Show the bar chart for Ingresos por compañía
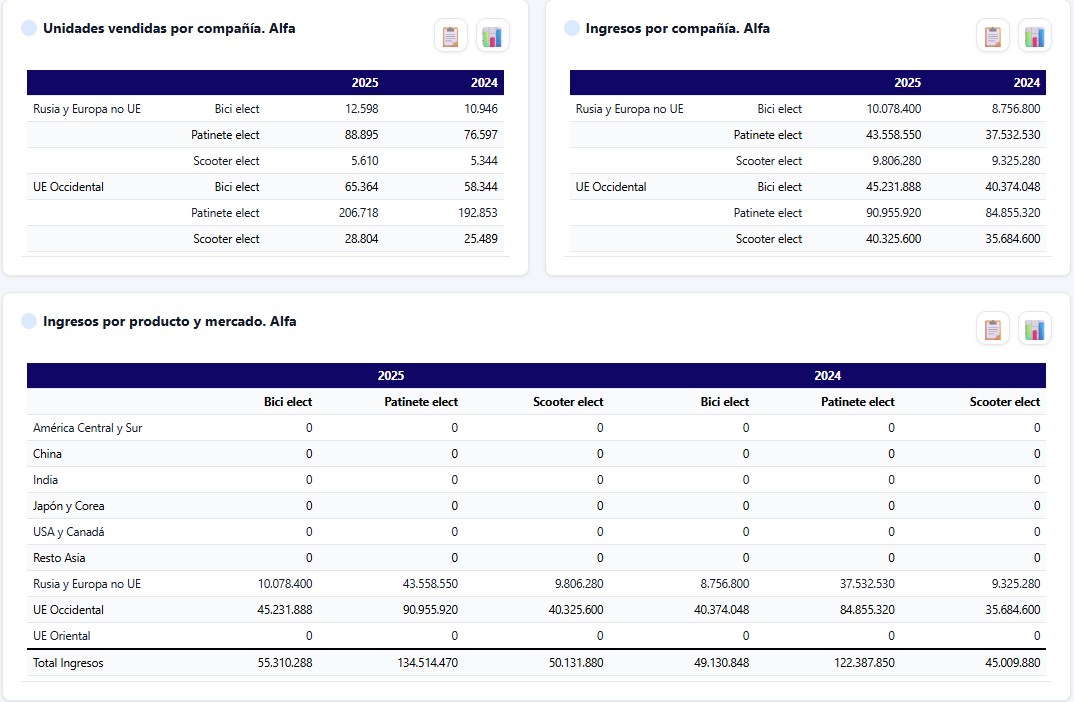 [x=1034, y=36]
